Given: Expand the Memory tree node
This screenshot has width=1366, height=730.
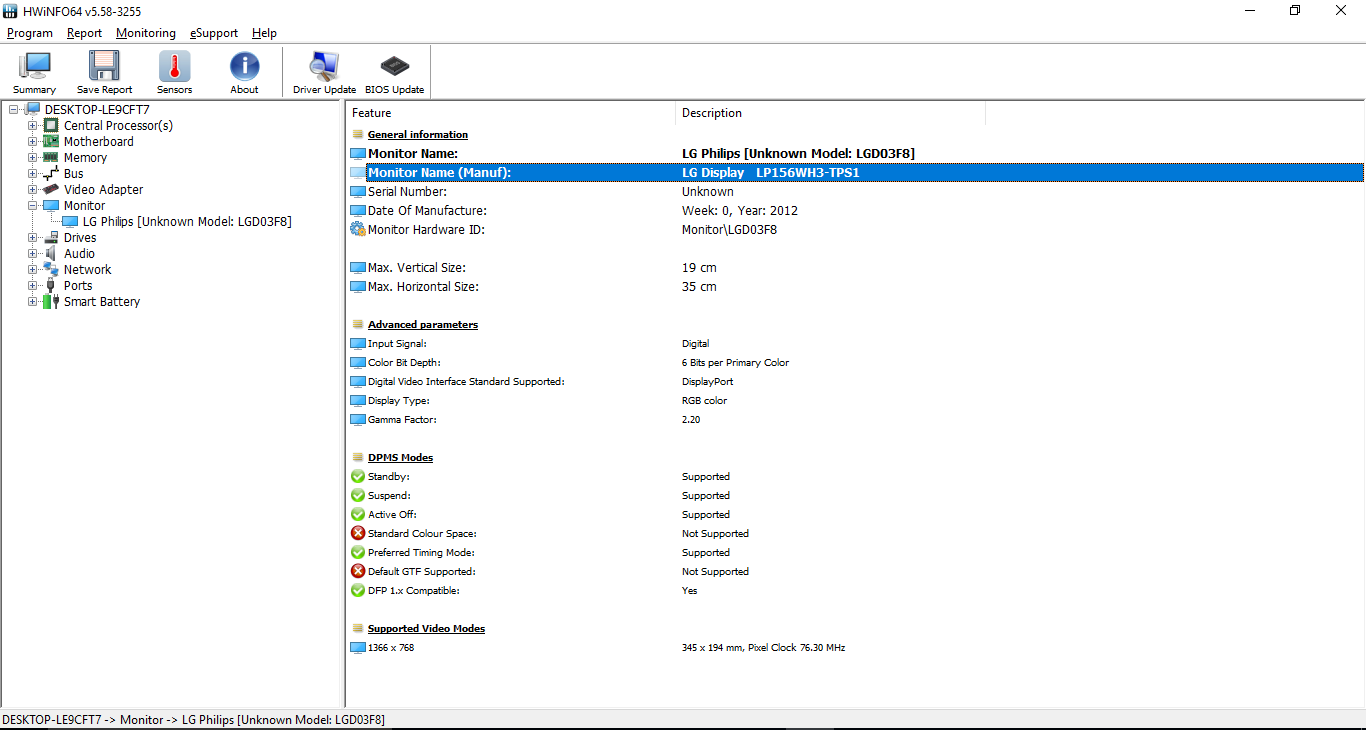Looking at the screenshot, I should click(33, 157).
